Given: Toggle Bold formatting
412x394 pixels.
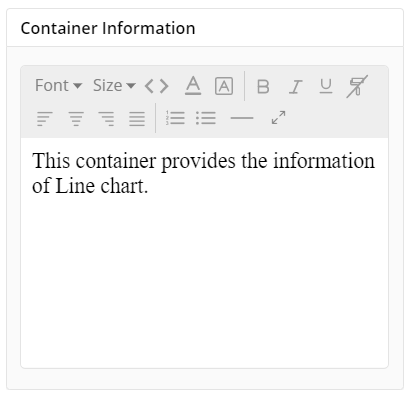Looking at the screenshot, I should tap(263, 87).
